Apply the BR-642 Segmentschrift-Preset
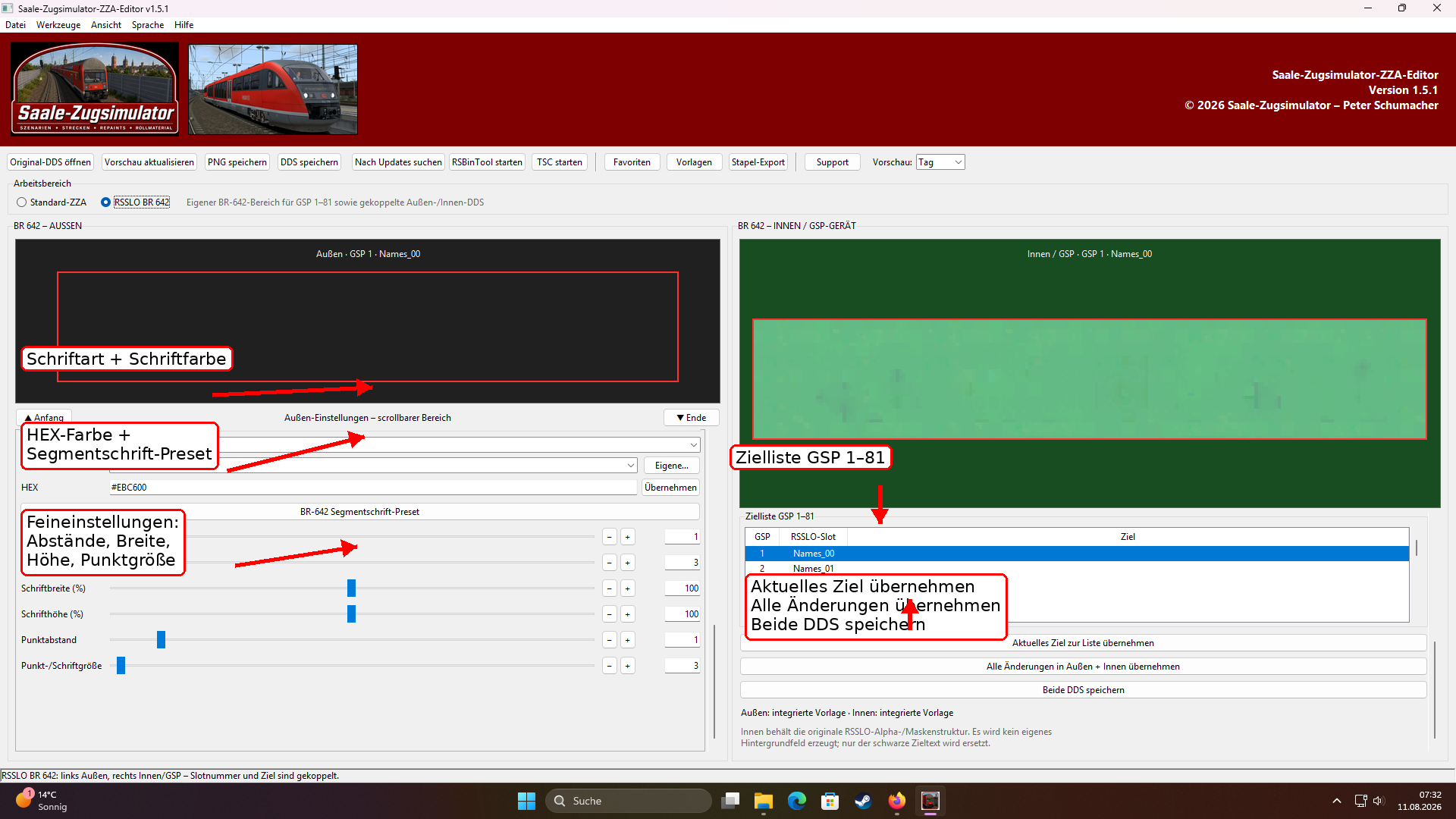Image resolution: width=1456 pixels, height=819 pixels. pyautogui.click(x=359, y=512)
